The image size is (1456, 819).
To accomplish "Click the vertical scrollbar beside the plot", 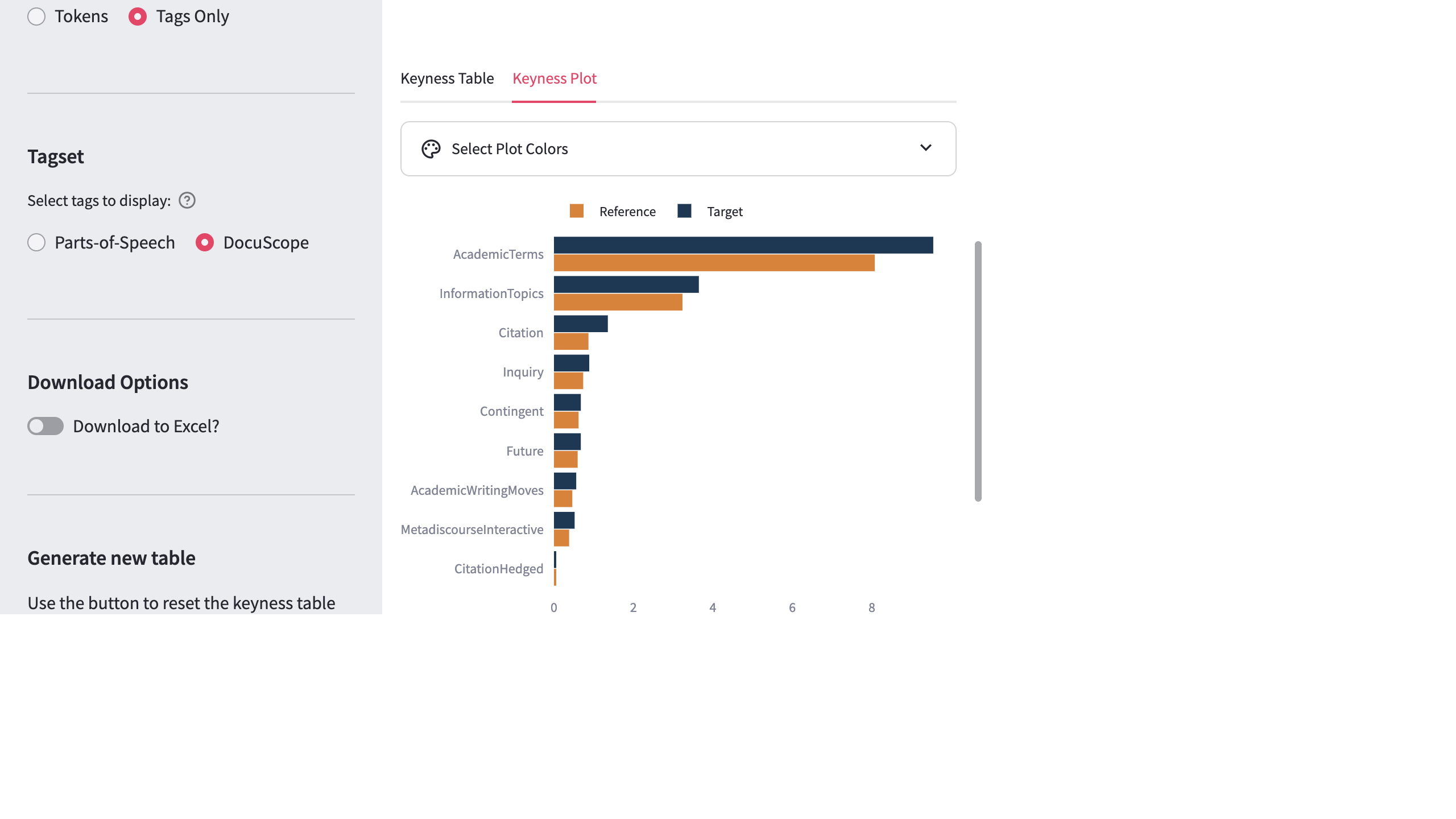I will point(978,371).
